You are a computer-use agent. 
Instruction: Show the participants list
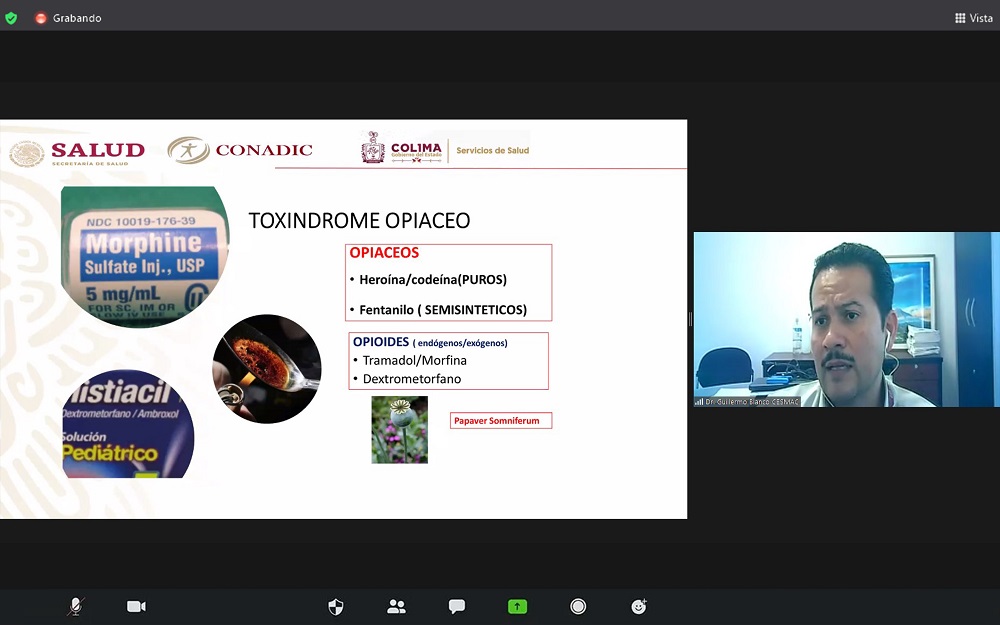coord(396,606)
